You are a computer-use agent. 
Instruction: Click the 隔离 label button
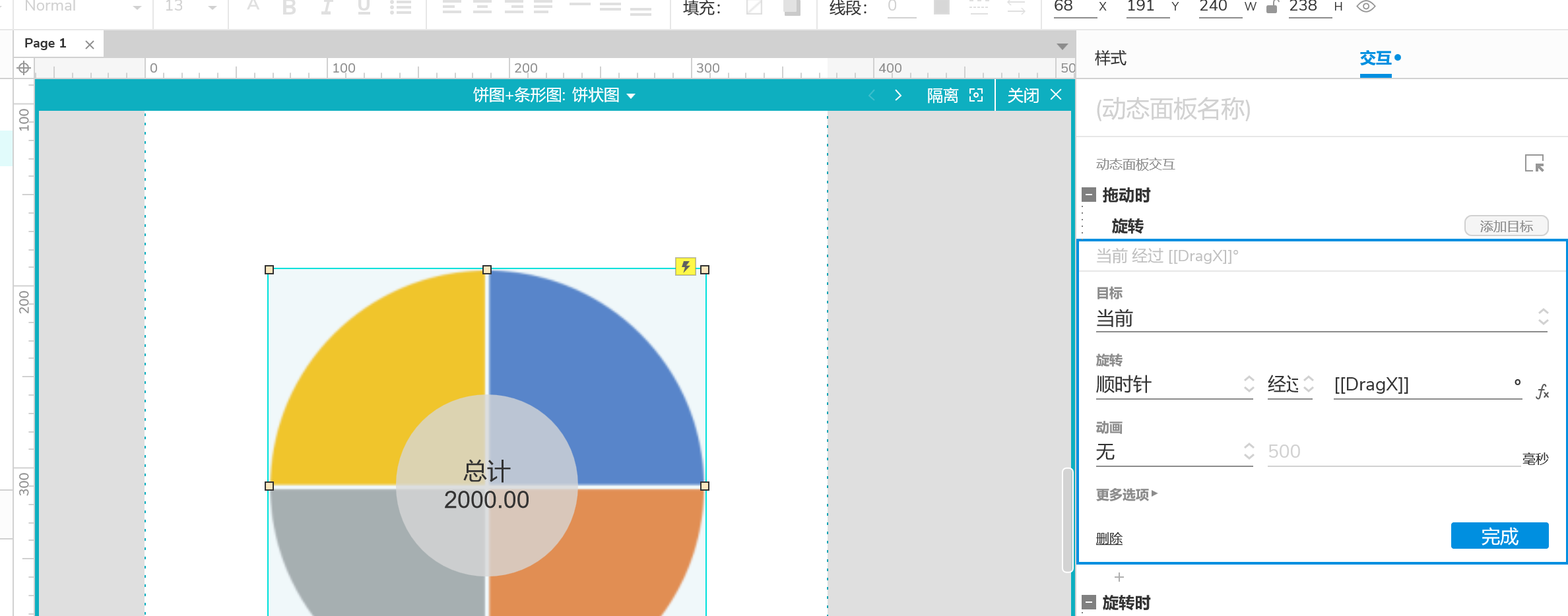pyautogui.click(x=942, y=96)
